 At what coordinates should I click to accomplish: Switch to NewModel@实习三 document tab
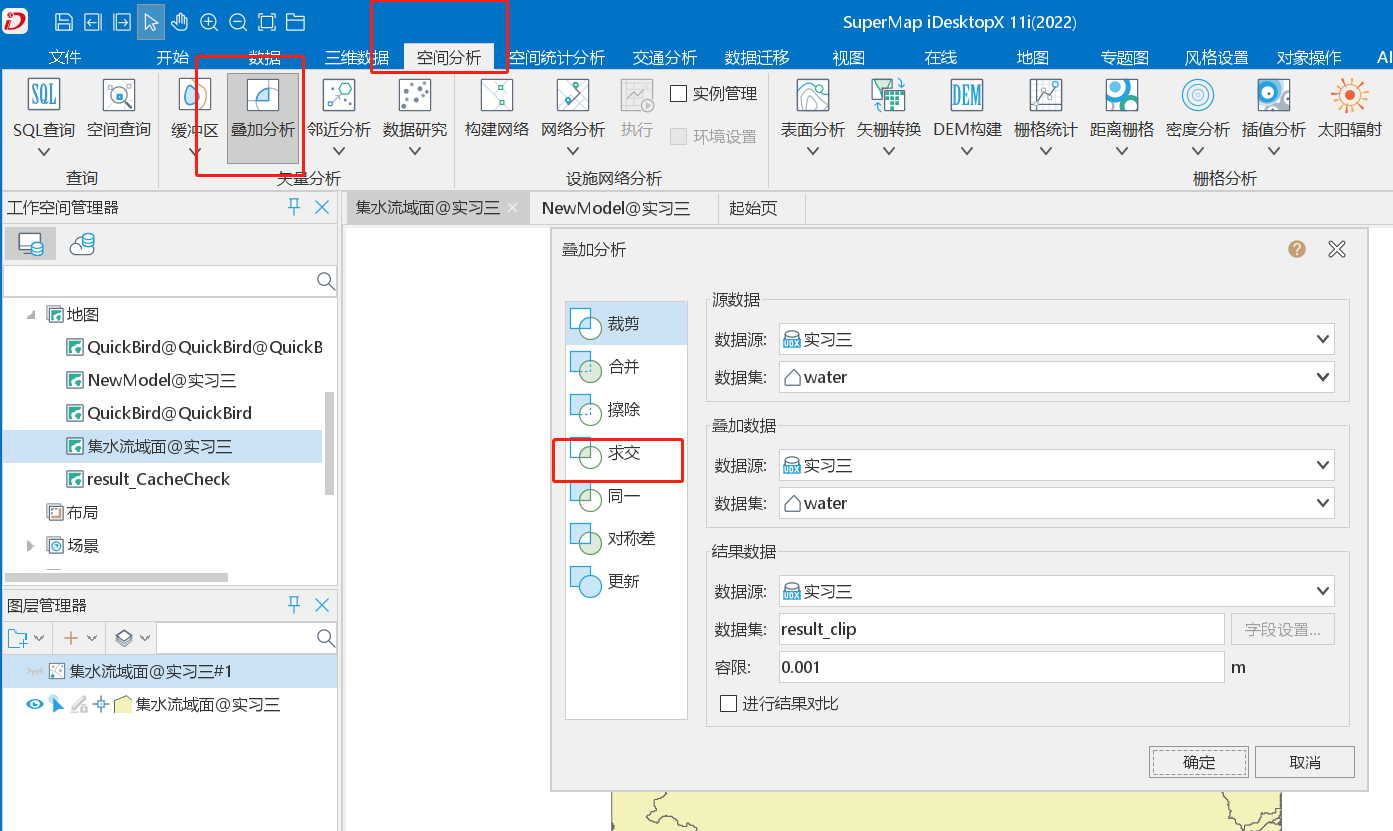point(616,208)
